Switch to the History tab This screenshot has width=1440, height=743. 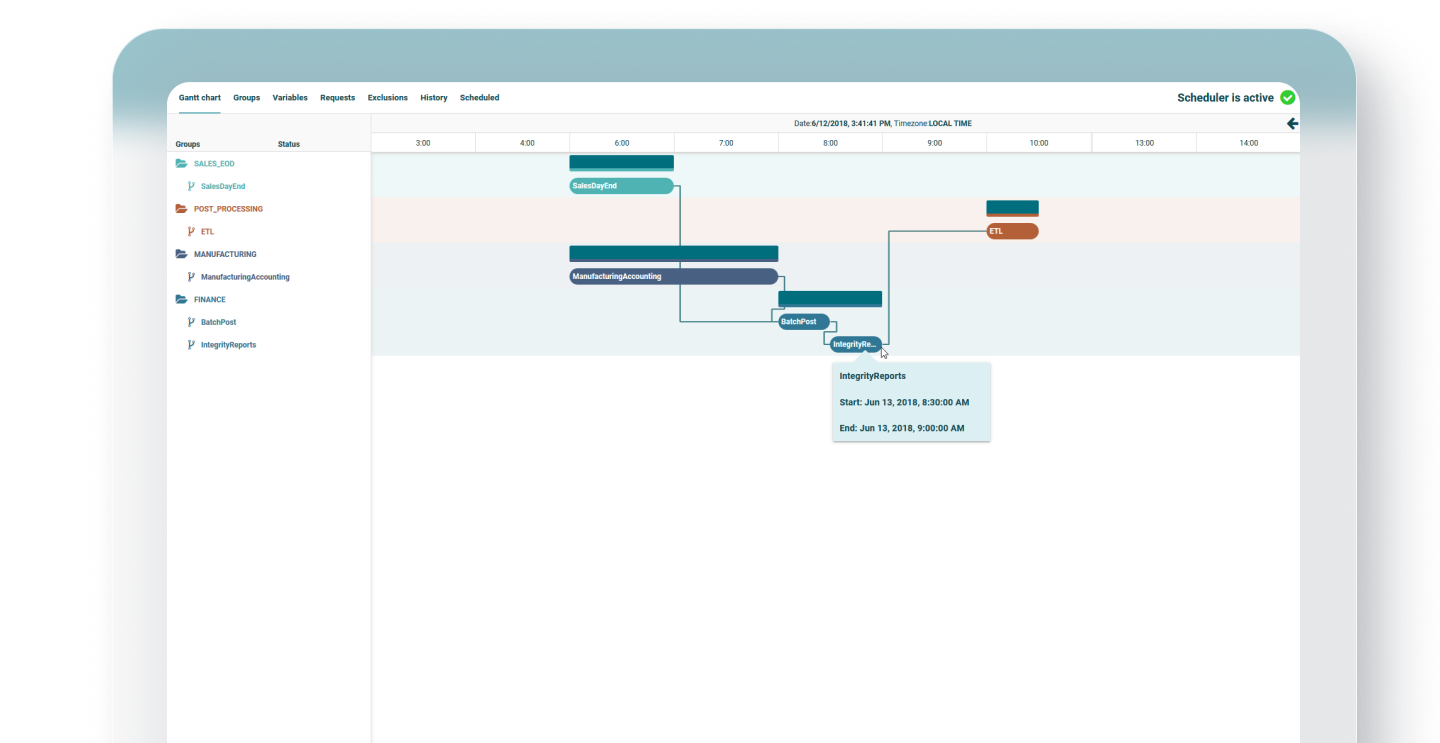(x=433, y=97)
